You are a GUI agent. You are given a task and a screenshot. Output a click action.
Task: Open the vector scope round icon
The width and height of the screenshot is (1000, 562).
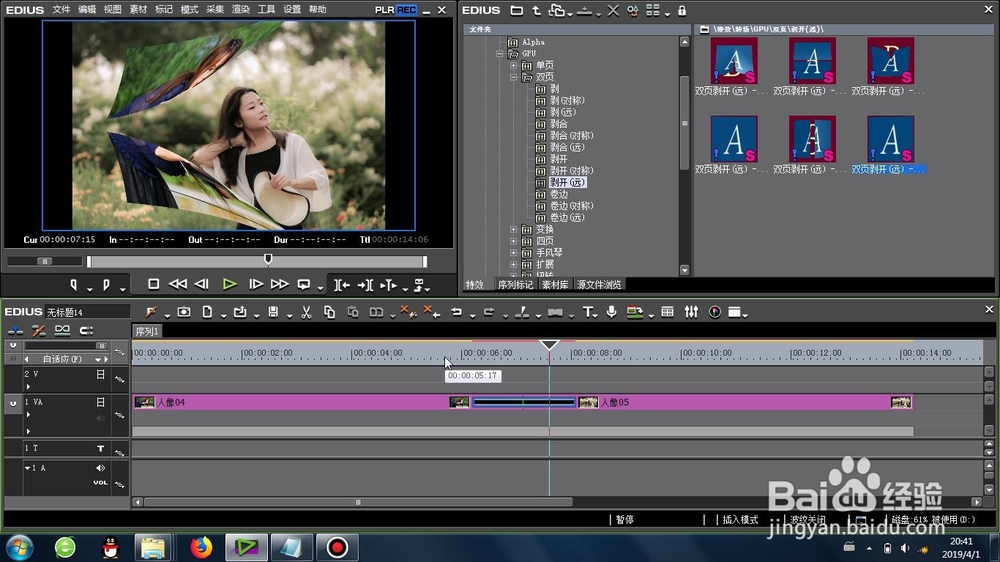(715, 312)
